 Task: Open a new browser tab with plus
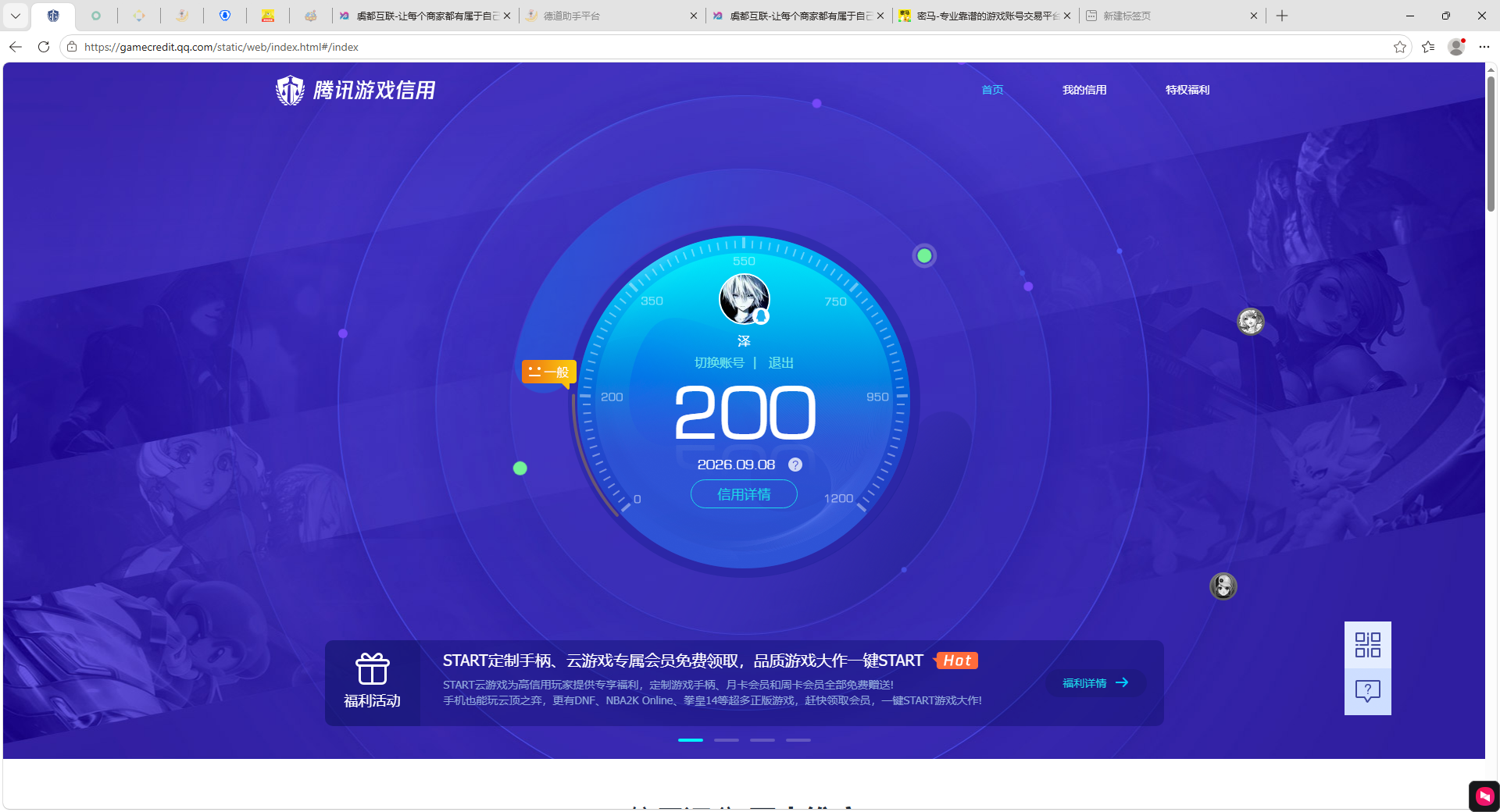point(1282,16)
